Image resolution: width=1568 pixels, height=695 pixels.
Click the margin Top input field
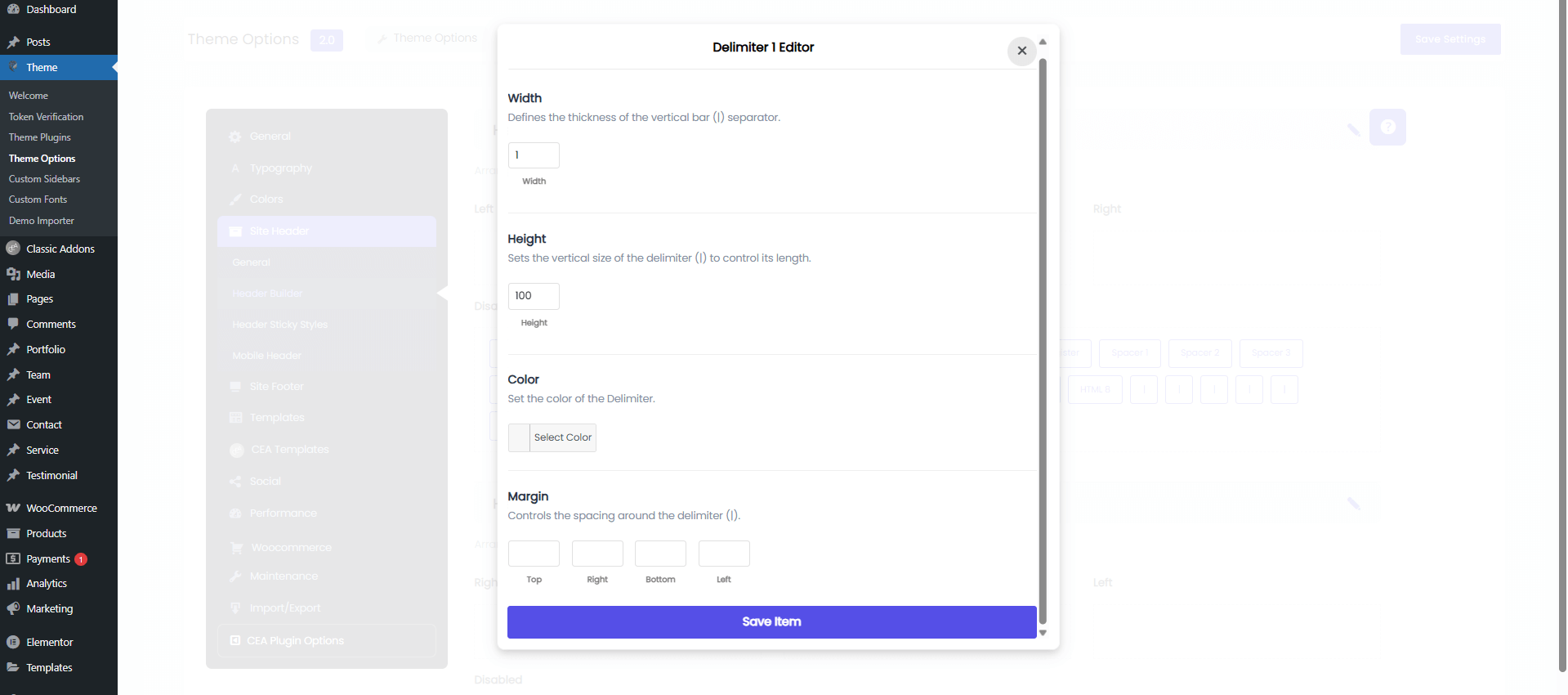point(534,554)
